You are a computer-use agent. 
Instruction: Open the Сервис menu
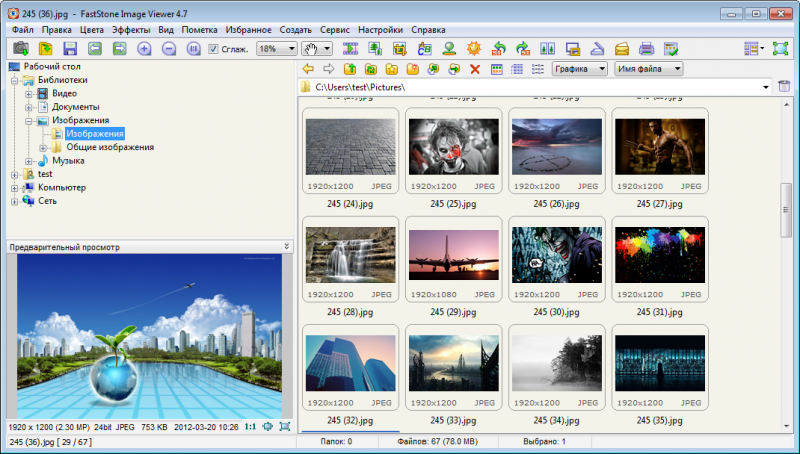(335, 30)
